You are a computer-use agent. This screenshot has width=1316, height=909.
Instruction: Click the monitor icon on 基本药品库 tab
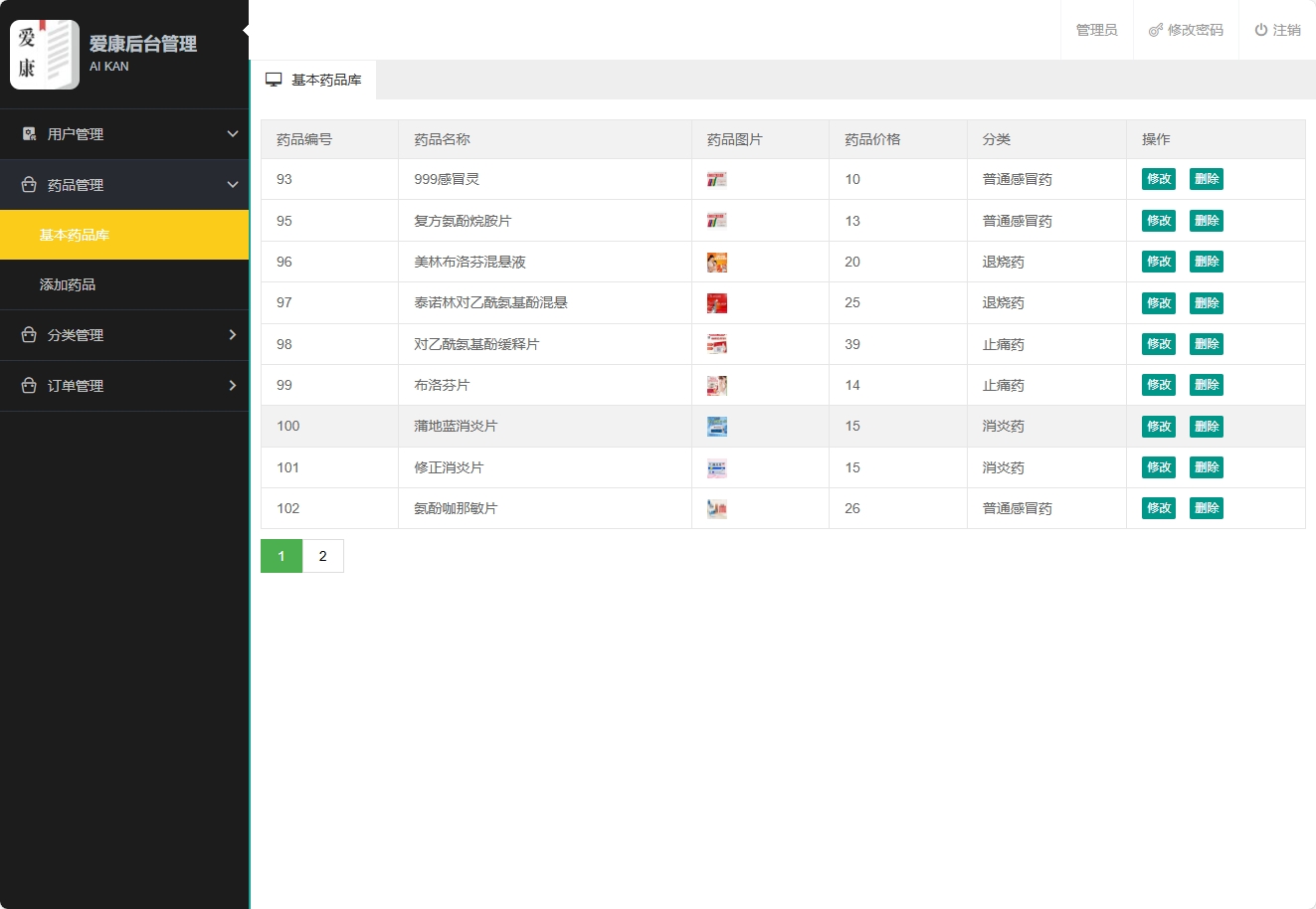click(x=274, y=79)
